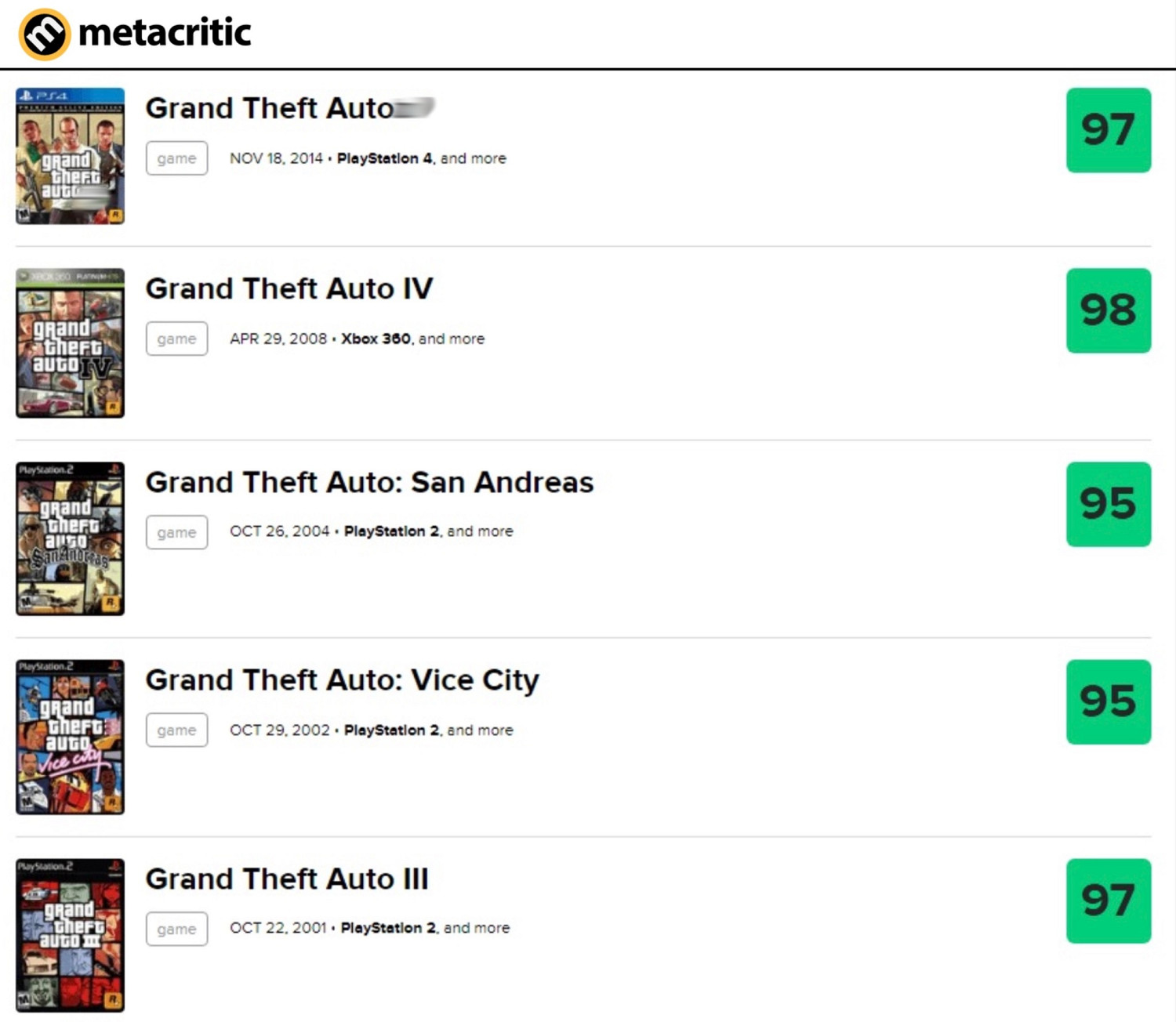1176x1022 pixels.
Task: Click the PS4 Grand Theft Auto cover thumbnail
Action: click(x=70, y=156)
